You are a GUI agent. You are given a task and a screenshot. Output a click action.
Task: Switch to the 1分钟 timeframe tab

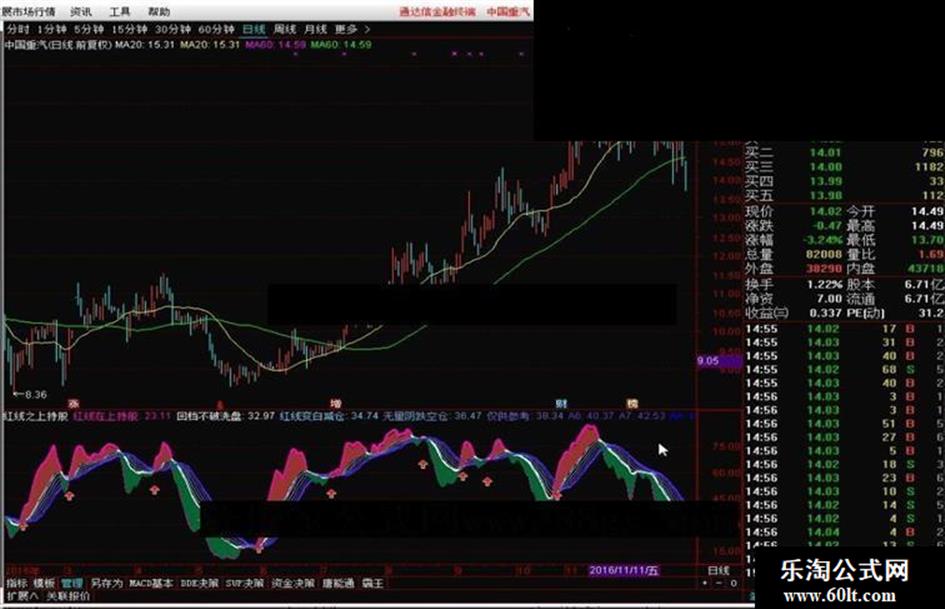[x=52, y=29]
